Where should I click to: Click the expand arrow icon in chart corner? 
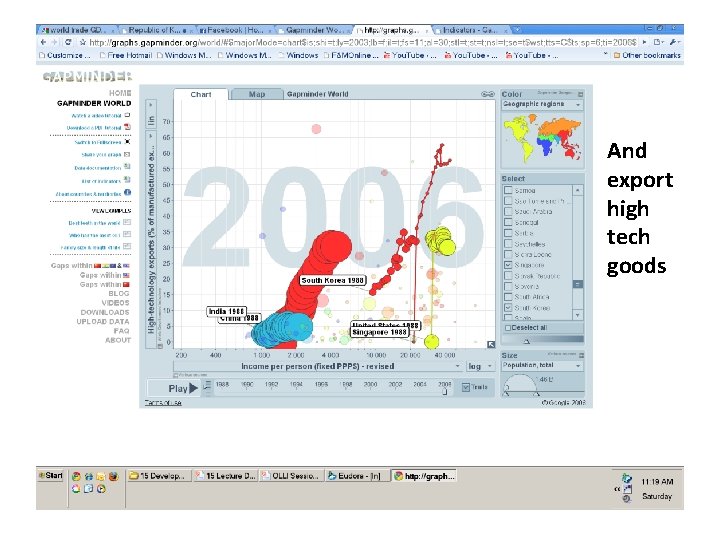click(x=491, y=344)
